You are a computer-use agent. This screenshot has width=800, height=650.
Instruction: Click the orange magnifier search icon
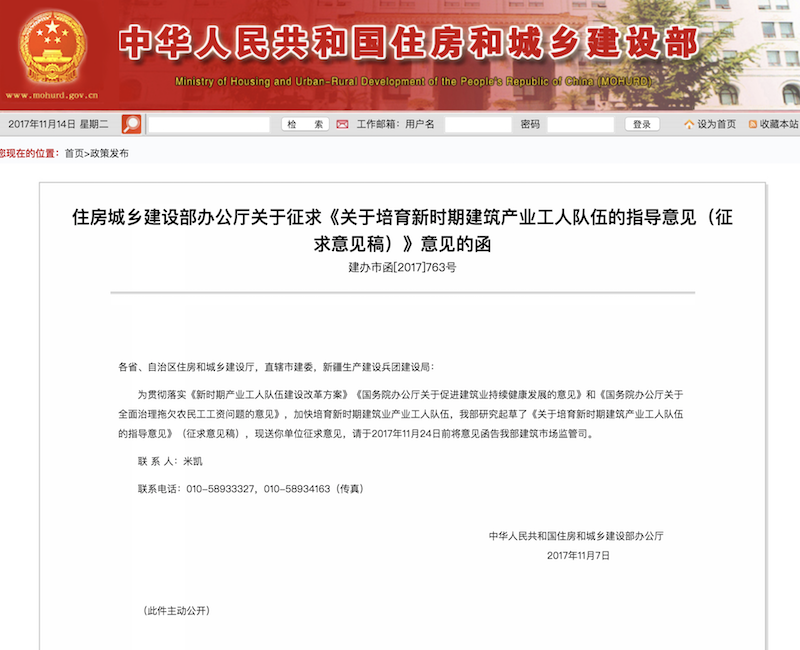pos(131,124)
